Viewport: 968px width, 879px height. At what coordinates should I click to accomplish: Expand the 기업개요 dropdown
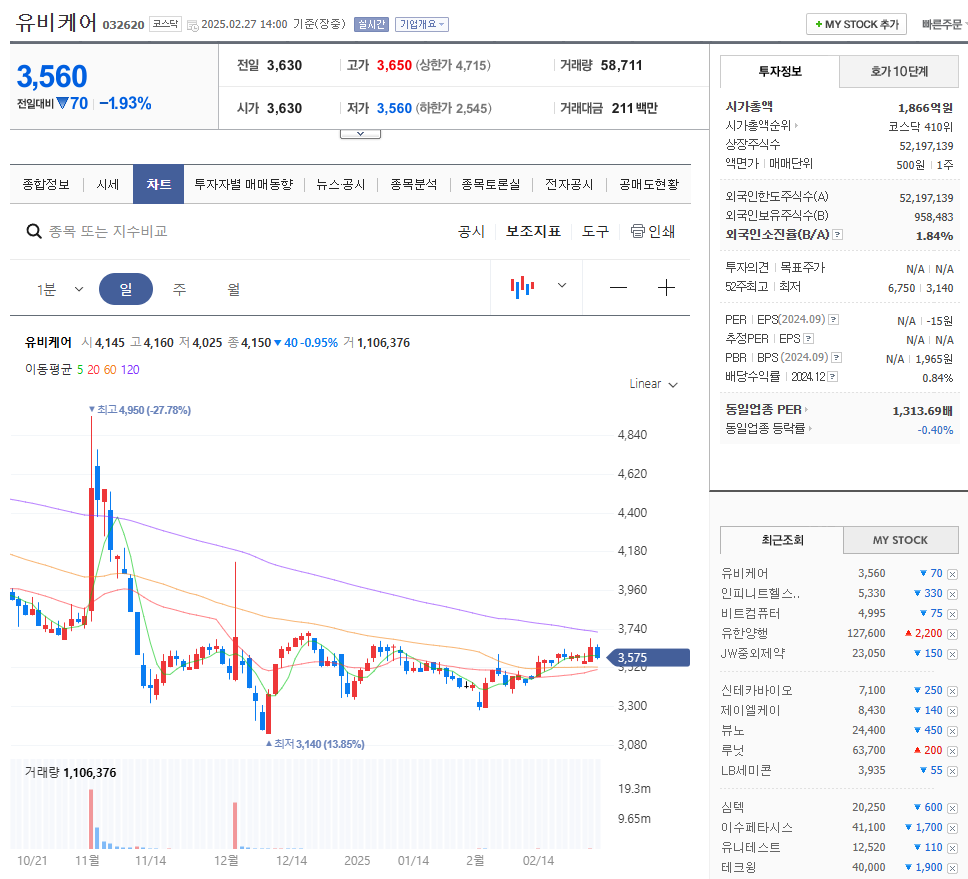coord(423,24)
